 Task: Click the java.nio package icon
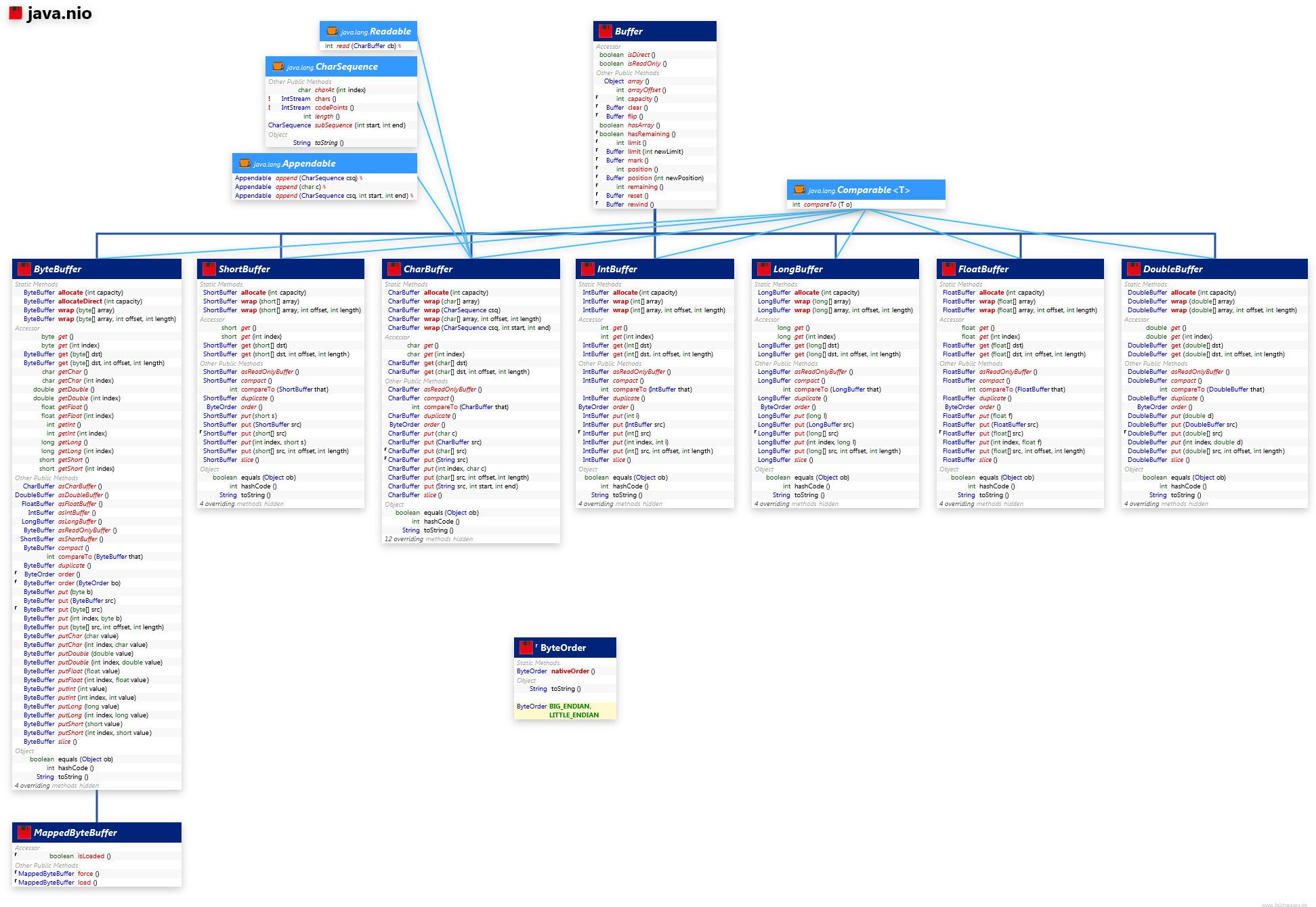point(15,13)
